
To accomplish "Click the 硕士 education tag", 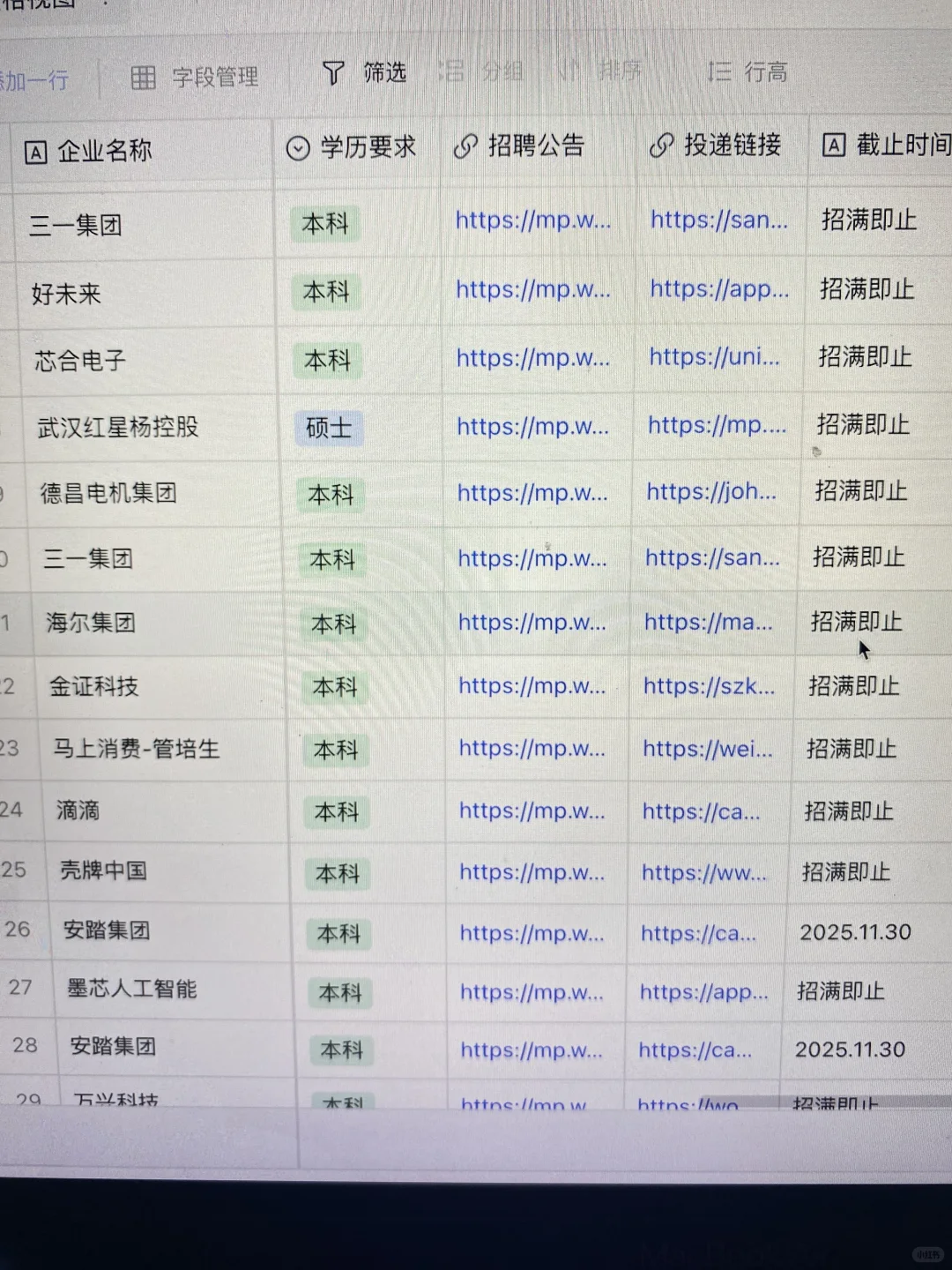I will pyautogui.click(x=329, y=429).
